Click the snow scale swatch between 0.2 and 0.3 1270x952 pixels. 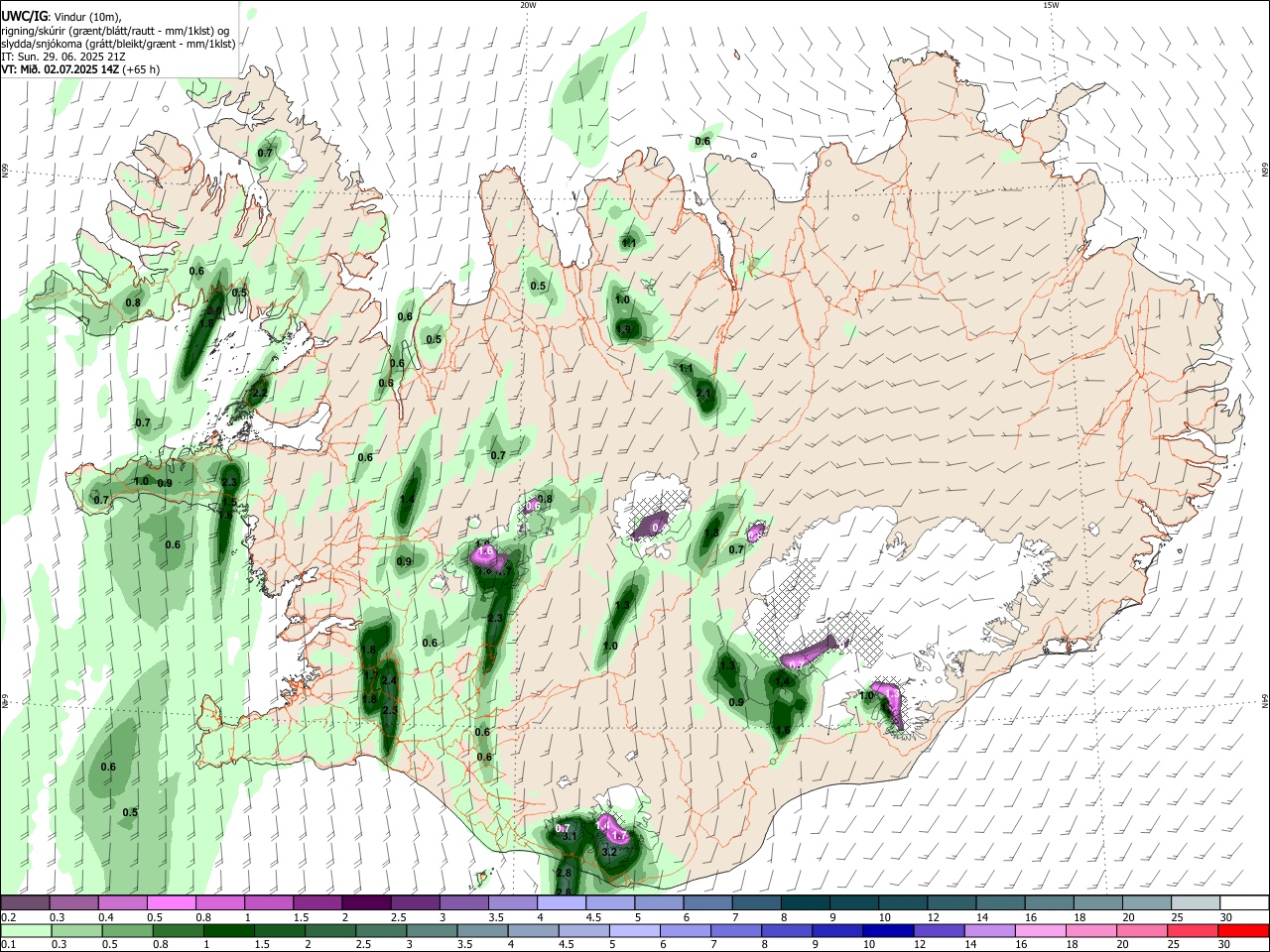[x=25, y=903]
